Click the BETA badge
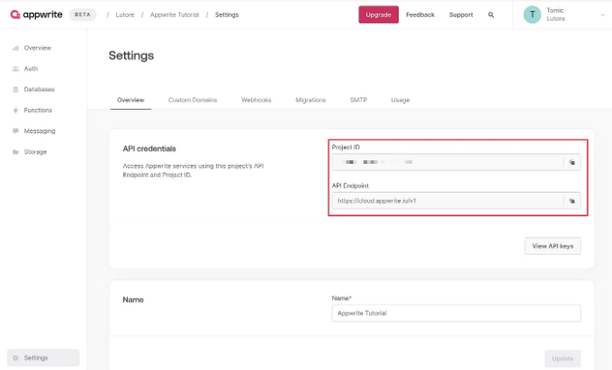The image size is (612, 370). point(83,14)
